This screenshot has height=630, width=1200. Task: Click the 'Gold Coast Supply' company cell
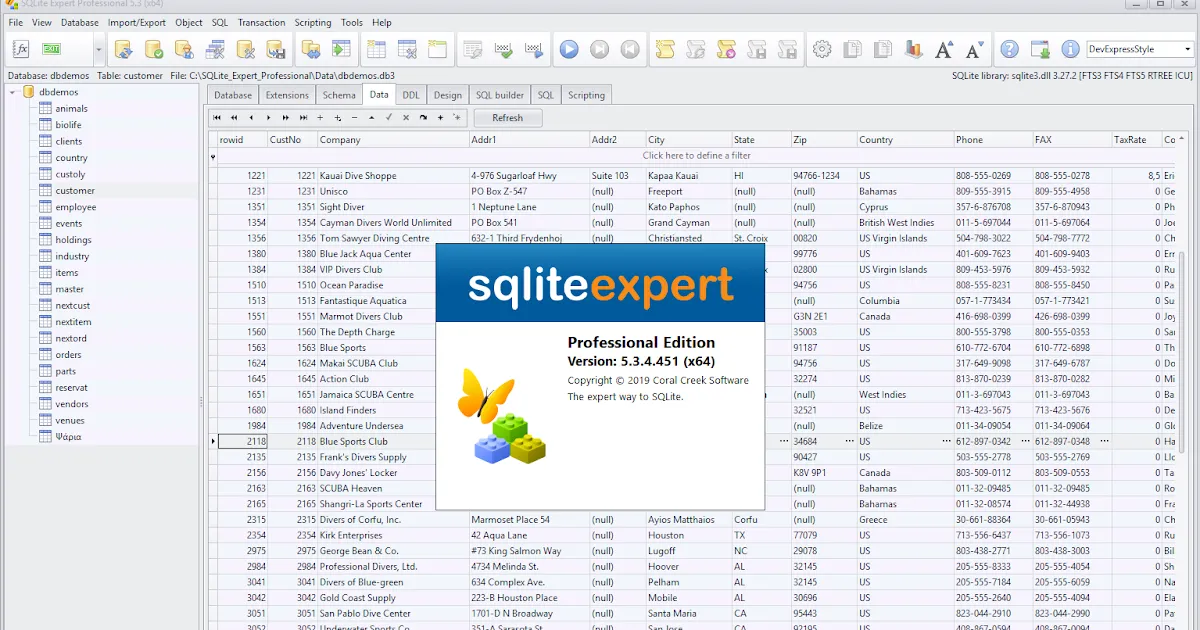tap(393, 598)
